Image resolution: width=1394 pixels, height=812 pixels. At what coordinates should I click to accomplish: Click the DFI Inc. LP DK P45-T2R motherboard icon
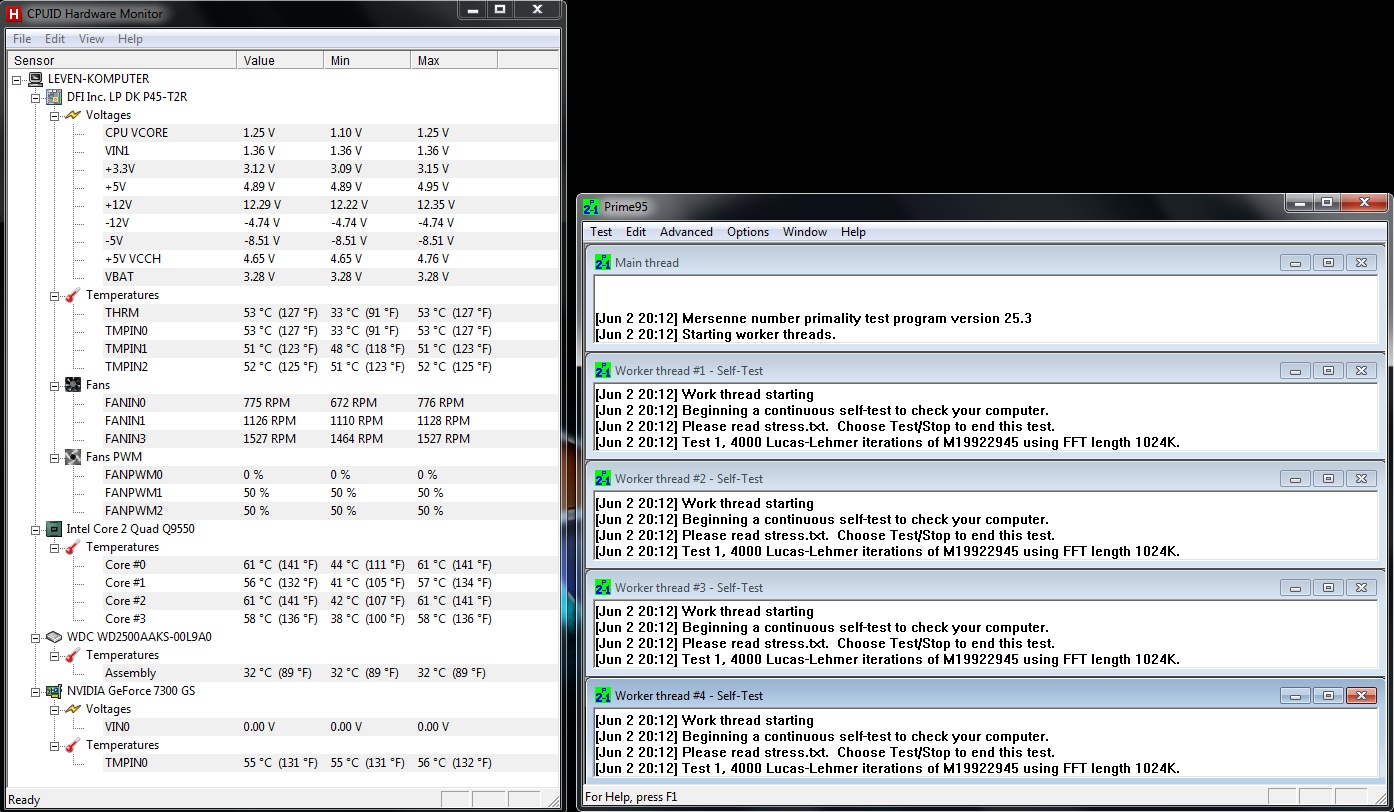tap(54, 97)
